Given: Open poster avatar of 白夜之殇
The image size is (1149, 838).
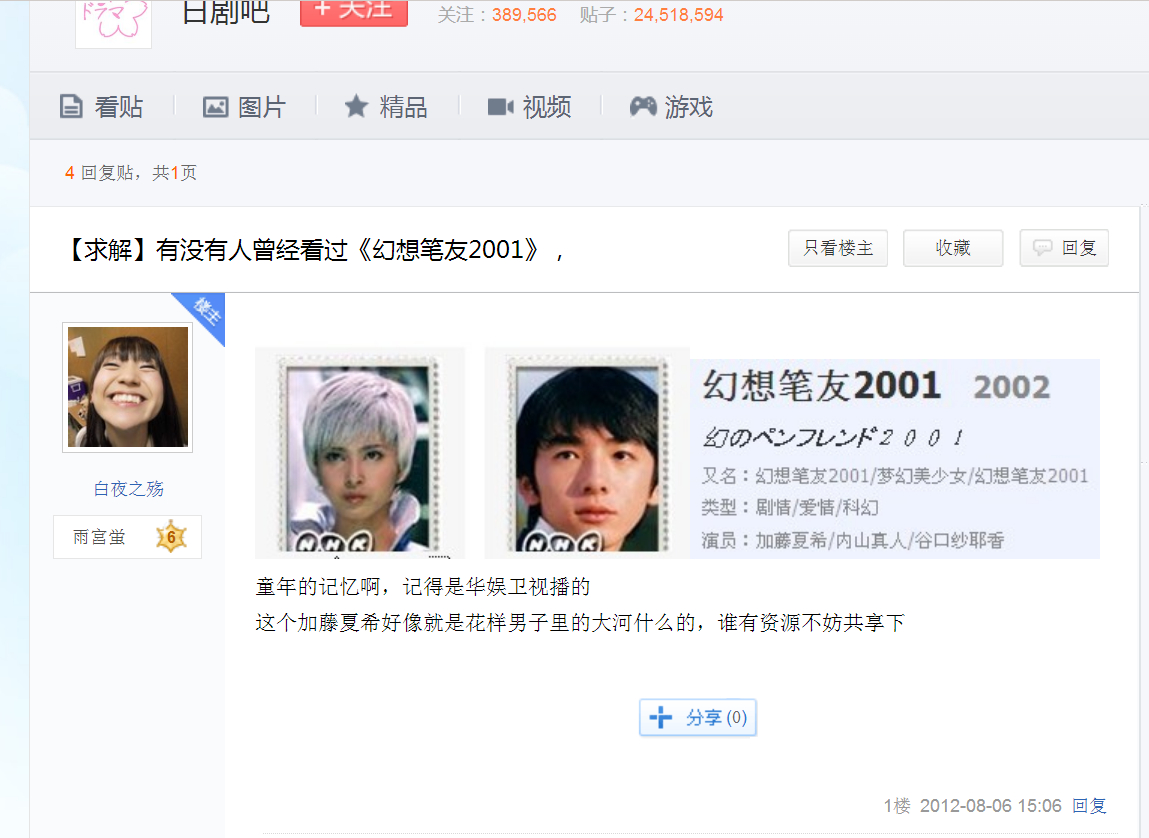Looking at the screenshot, I should [128, 387].
